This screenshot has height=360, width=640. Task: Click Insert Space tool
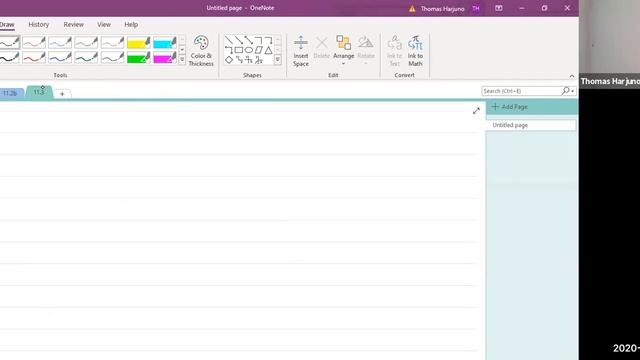(301, 51)
